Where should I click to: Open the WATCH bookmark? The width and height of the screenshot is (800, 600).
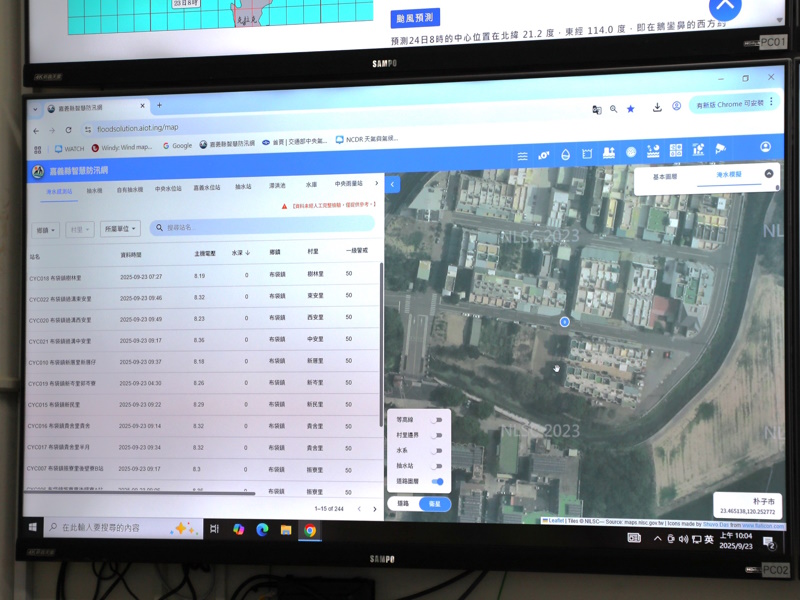(69, 149)
